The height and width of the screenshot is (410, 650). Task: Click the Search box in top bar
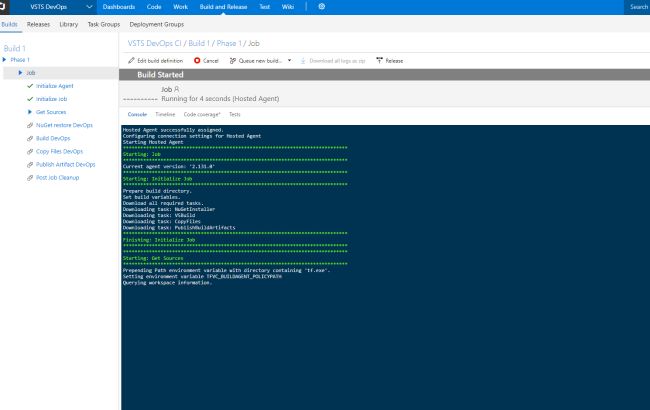pos(637,7)
